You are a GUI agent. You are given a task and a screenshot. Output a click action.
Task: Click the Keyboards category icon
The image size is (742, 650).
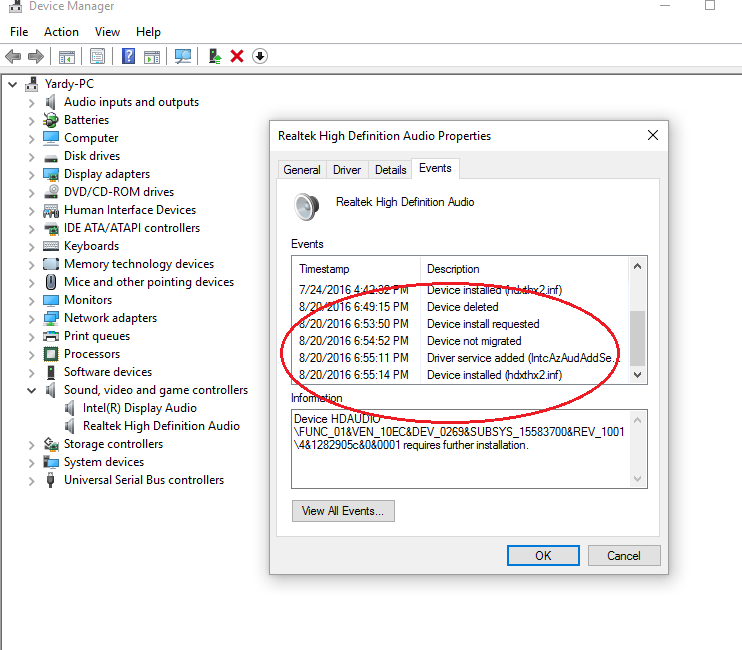point(51,246)
